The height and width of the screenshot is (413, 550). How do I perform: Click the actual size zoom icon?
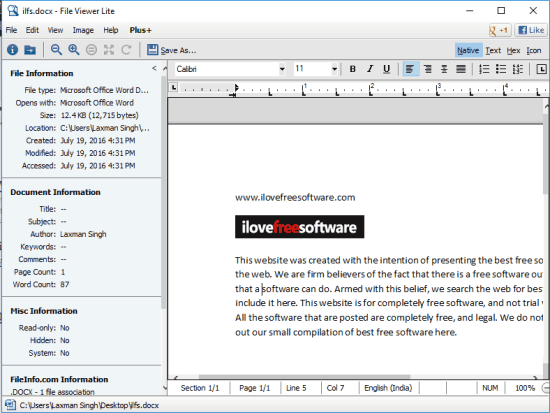(x=91, y=50)
